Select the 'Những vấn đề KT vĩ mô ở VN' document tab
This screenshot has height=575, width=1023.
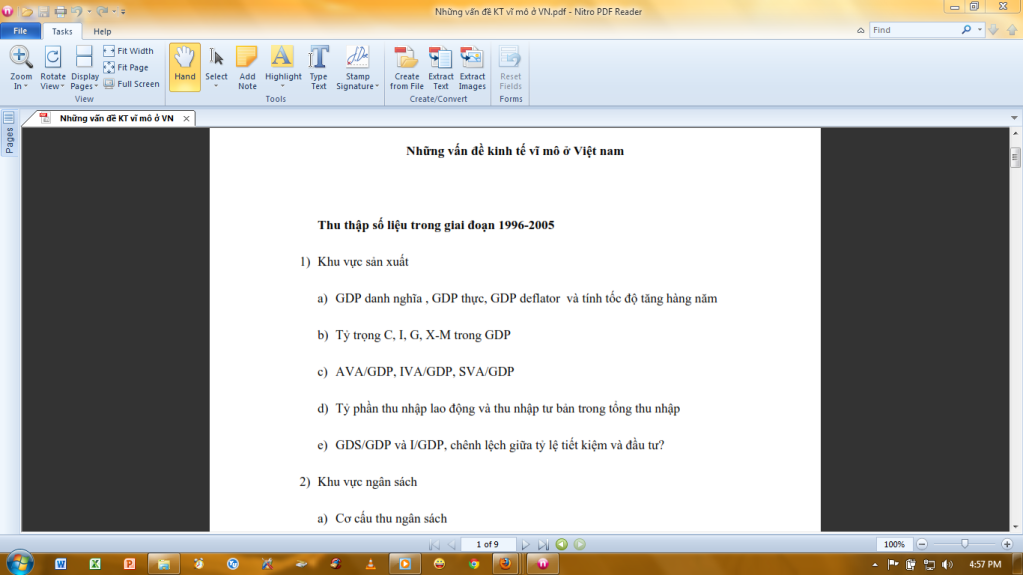[116, 118]
